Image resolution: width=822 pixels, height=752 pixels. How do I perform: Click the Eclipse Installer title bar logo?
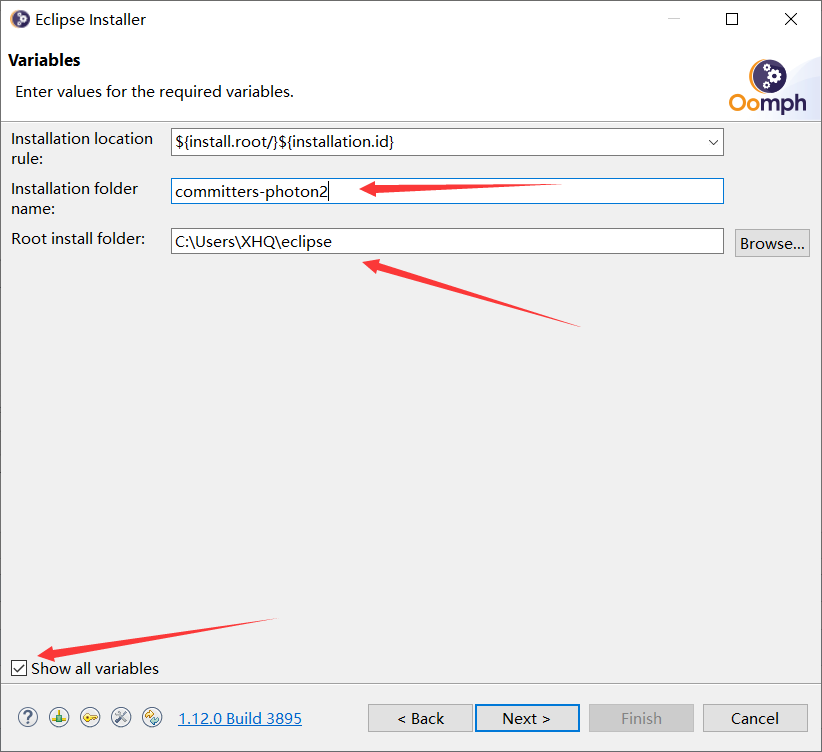pyautogui.click(x=20, y=19)
